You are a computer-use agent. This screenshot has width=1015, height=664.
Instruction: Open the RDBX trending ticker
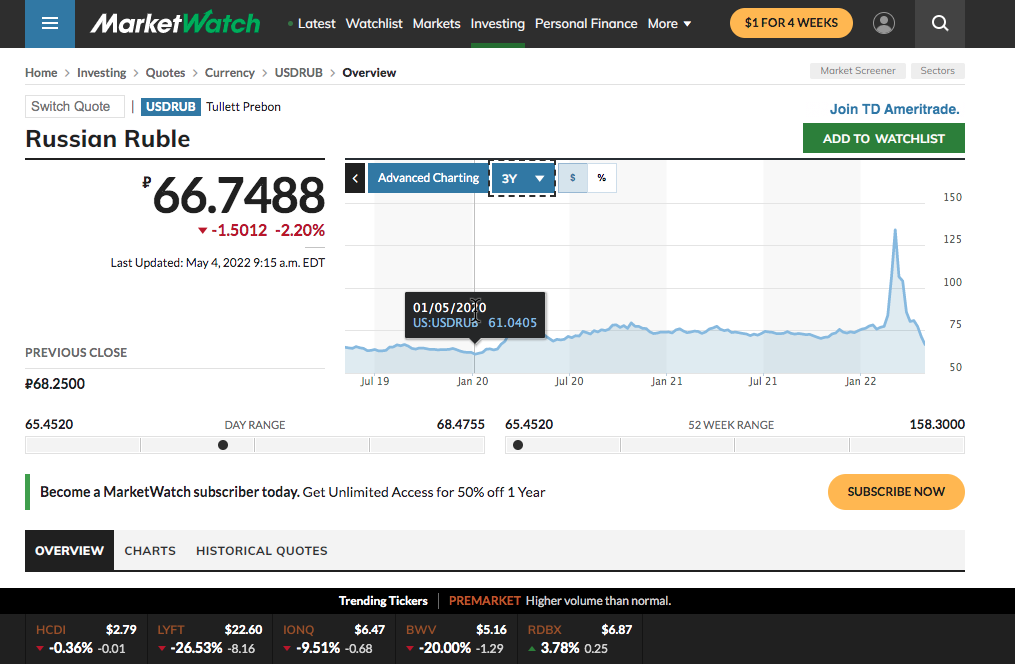[x=580, y=639]
